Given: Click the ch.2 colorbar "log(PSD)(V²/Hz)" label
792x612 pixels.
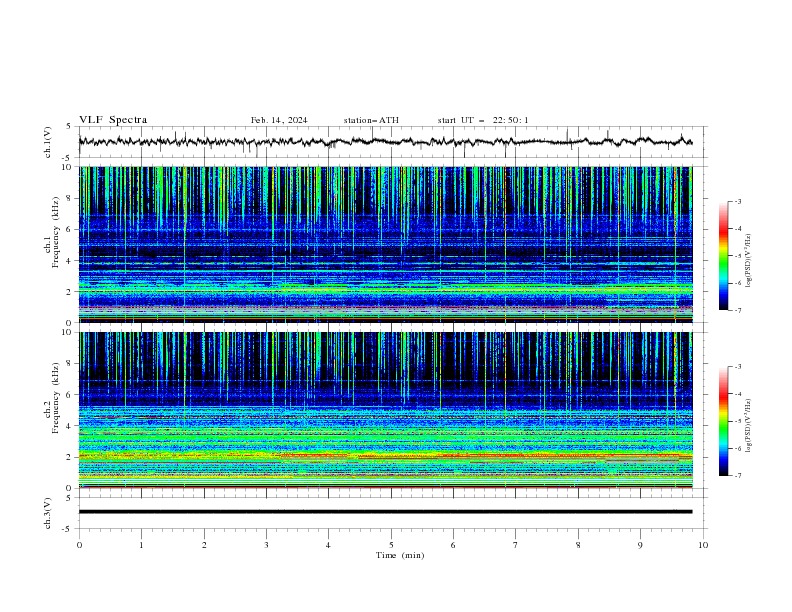Looking at the screenshot, I should click(748, 426).
